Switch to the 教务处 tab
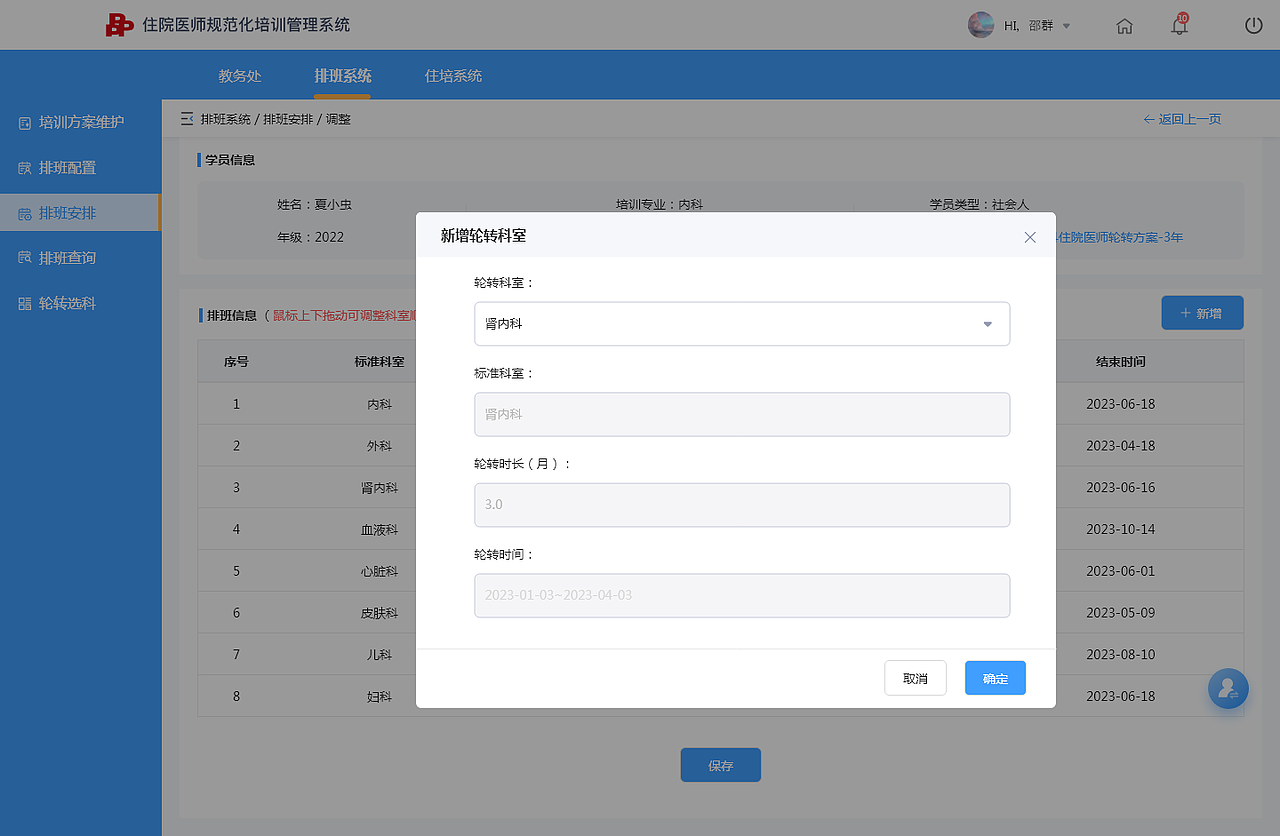The image size is (1280, 836). pyautogui.click(x=240, y=76)
